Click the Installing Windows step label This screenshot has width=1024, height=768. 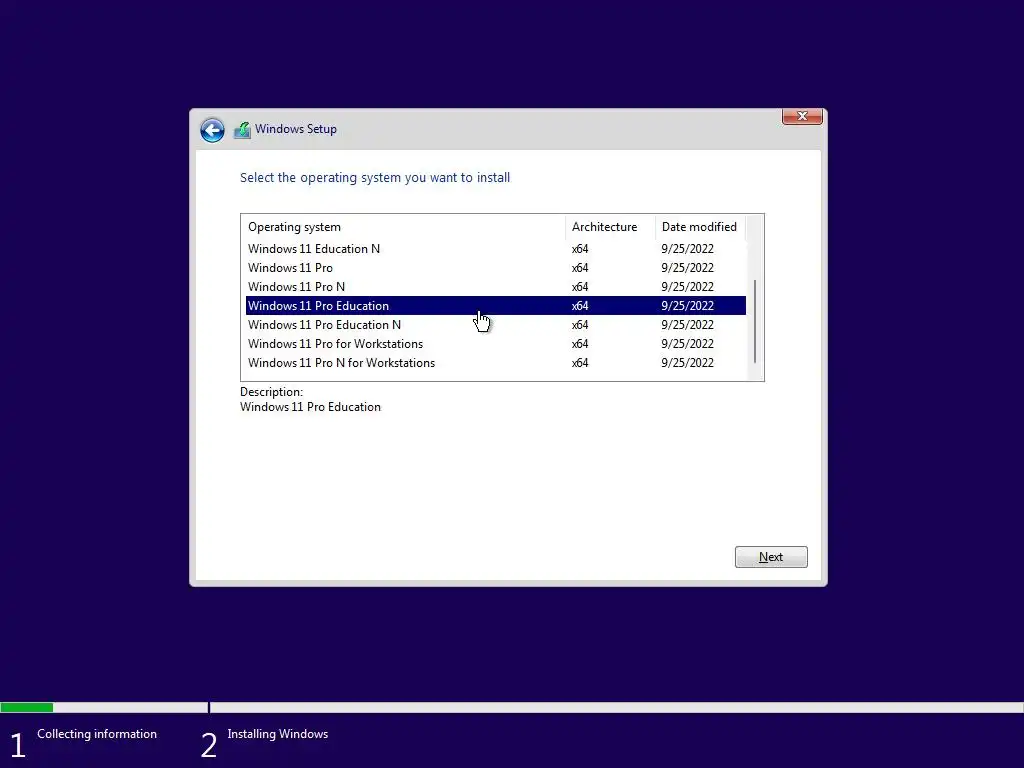(x=278, y=734)
